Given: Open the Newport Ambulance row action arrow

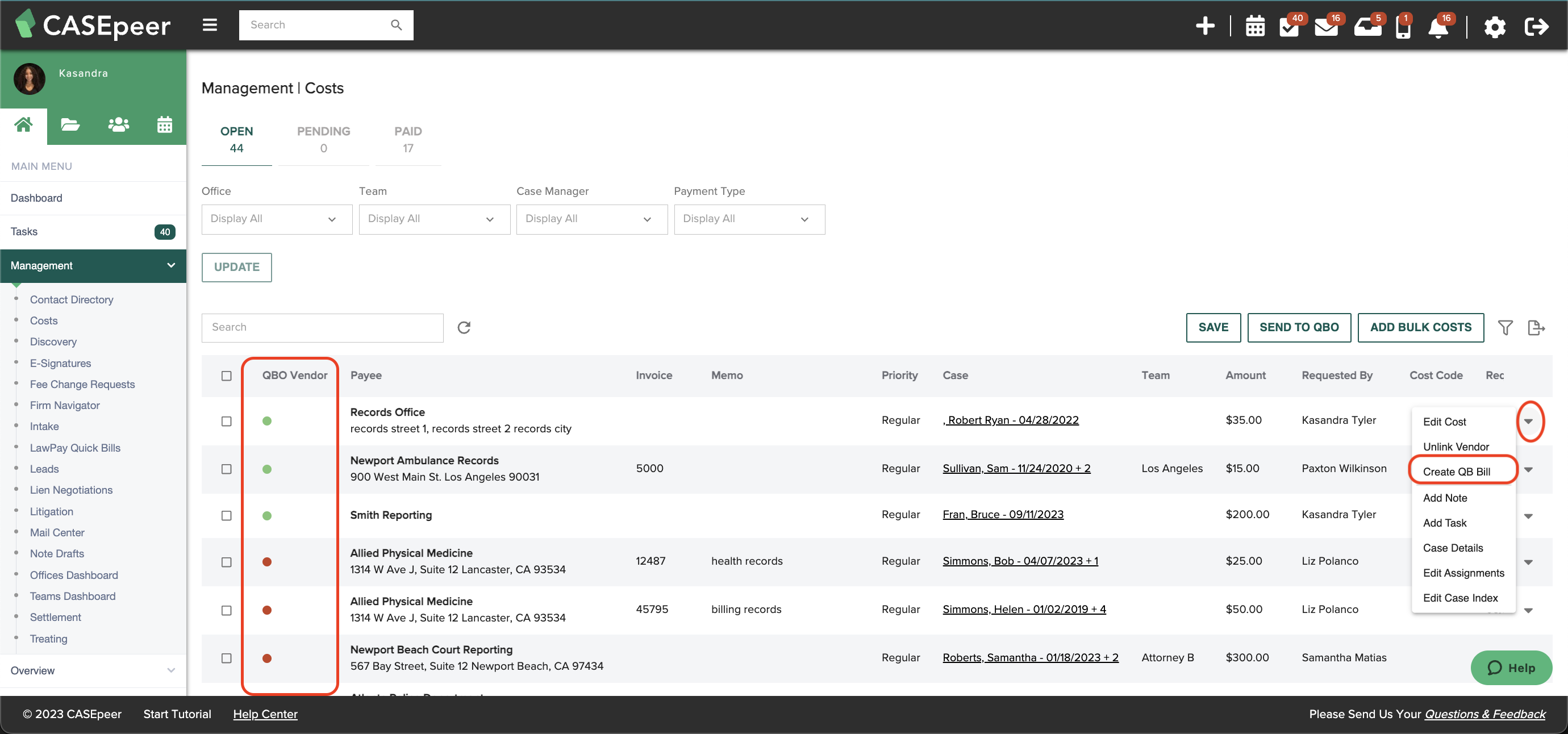Looking at the screenshot, I should [x=1528, y=469].
